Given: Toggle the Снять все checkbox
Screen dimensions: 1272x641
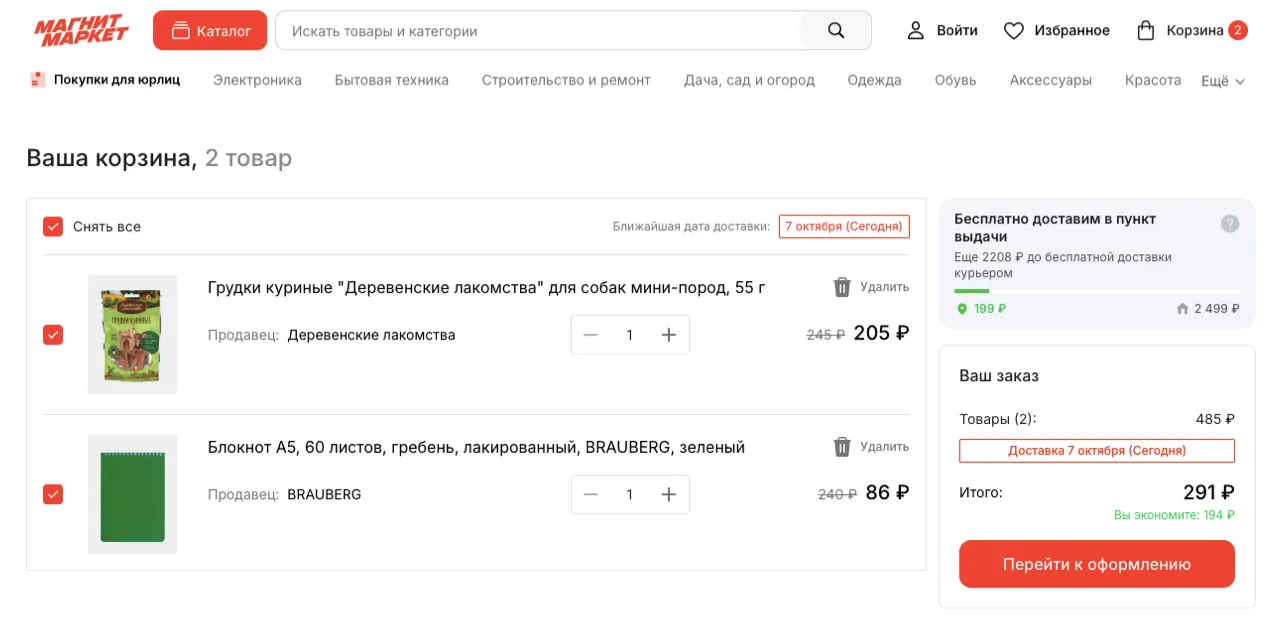Looking at the screenshot, I should tap(53, 227).
